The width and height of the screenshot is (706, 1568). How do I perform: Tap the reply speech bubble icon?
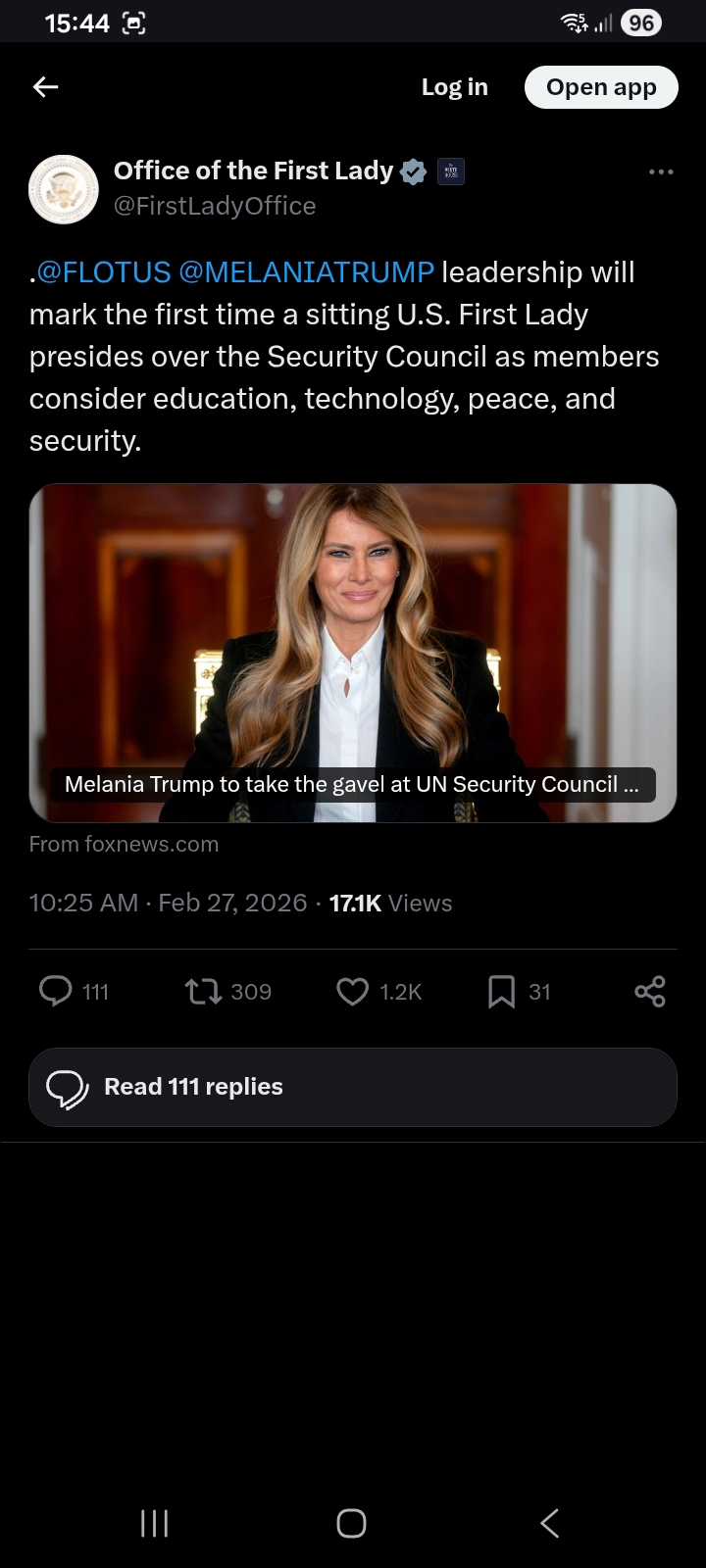click(x=56, y=991)
